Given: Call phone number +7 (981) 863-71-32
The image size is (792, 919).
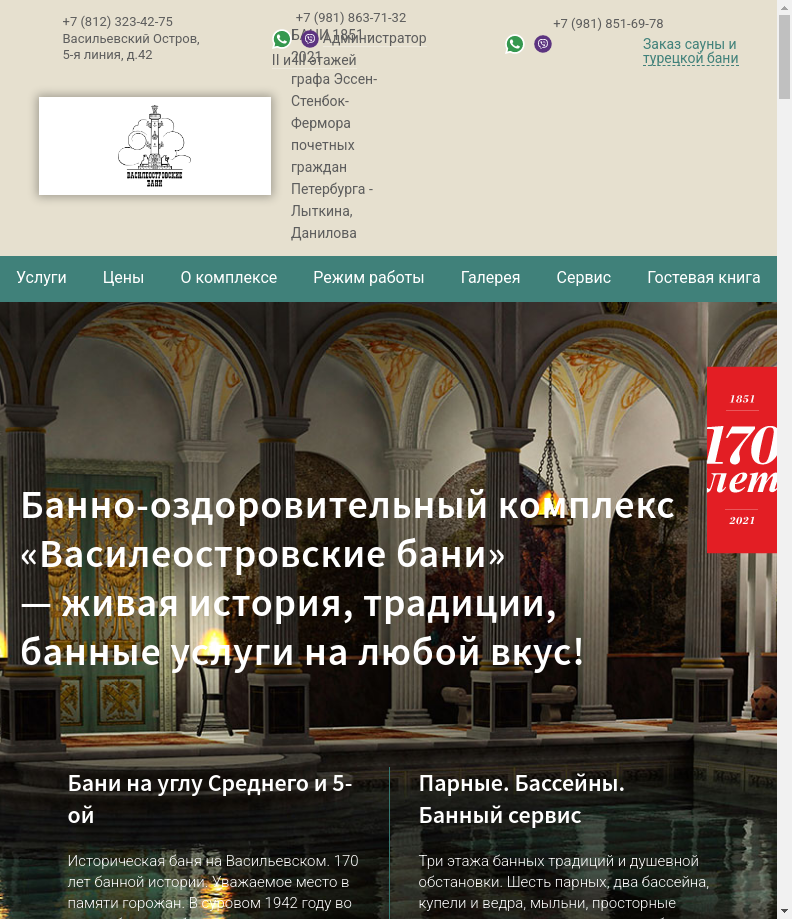Looking at the screenshot, I should pos(351,18).
